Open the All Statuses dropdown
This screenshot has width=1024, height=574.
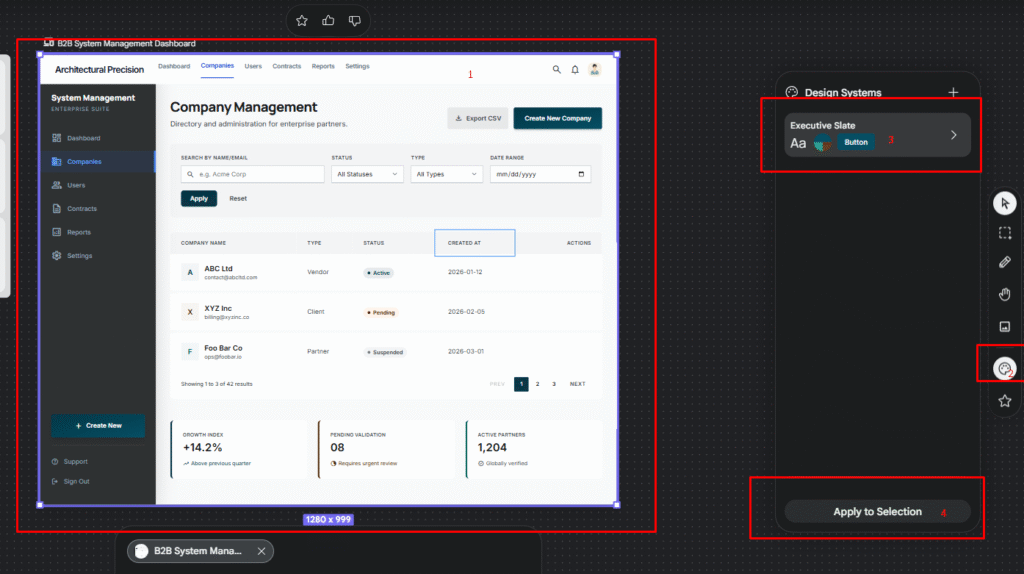(367, 174)
